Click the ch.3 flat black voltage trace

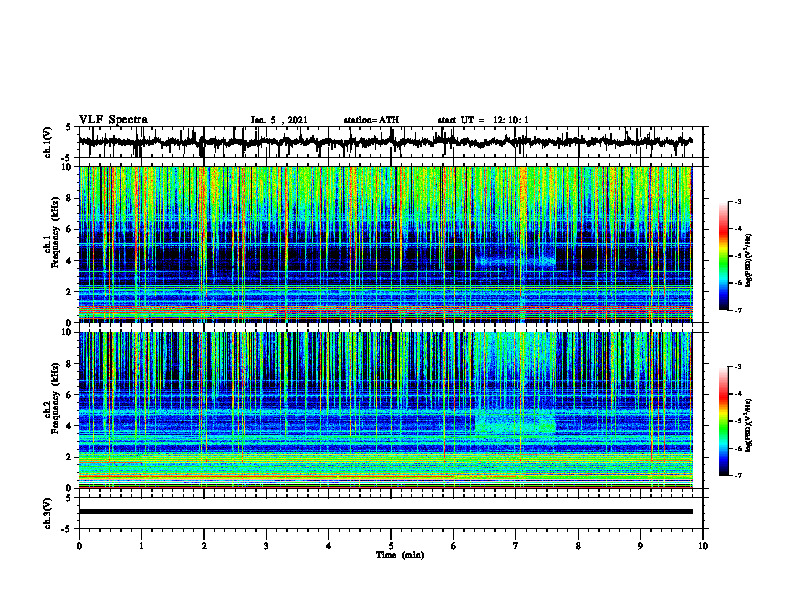[x=385, y=512]
